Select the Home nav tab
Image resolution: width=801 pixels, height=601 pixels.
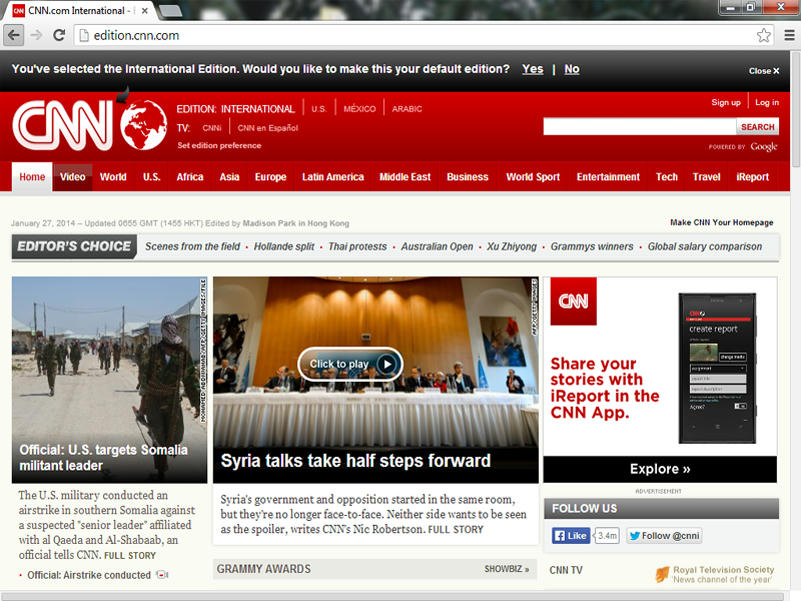coord(32,177)
